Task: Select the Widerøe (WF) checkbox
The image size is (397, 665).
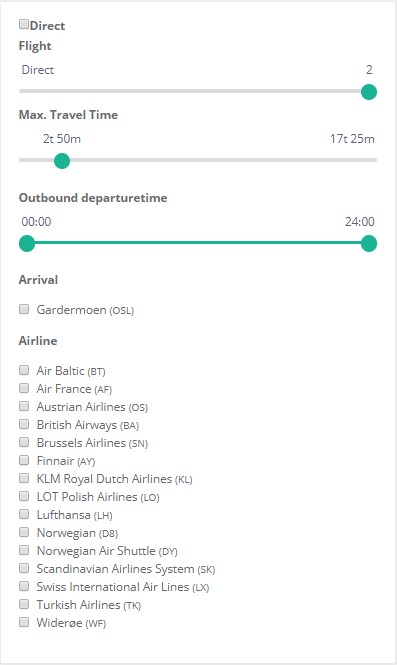Action: point(24,622)
